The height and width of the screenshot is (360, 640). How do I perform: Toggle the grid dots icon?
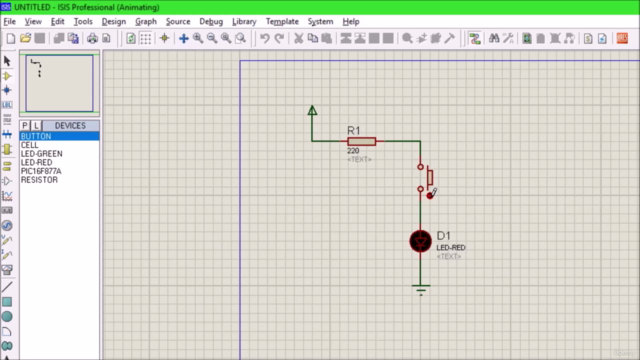point(145,38)
